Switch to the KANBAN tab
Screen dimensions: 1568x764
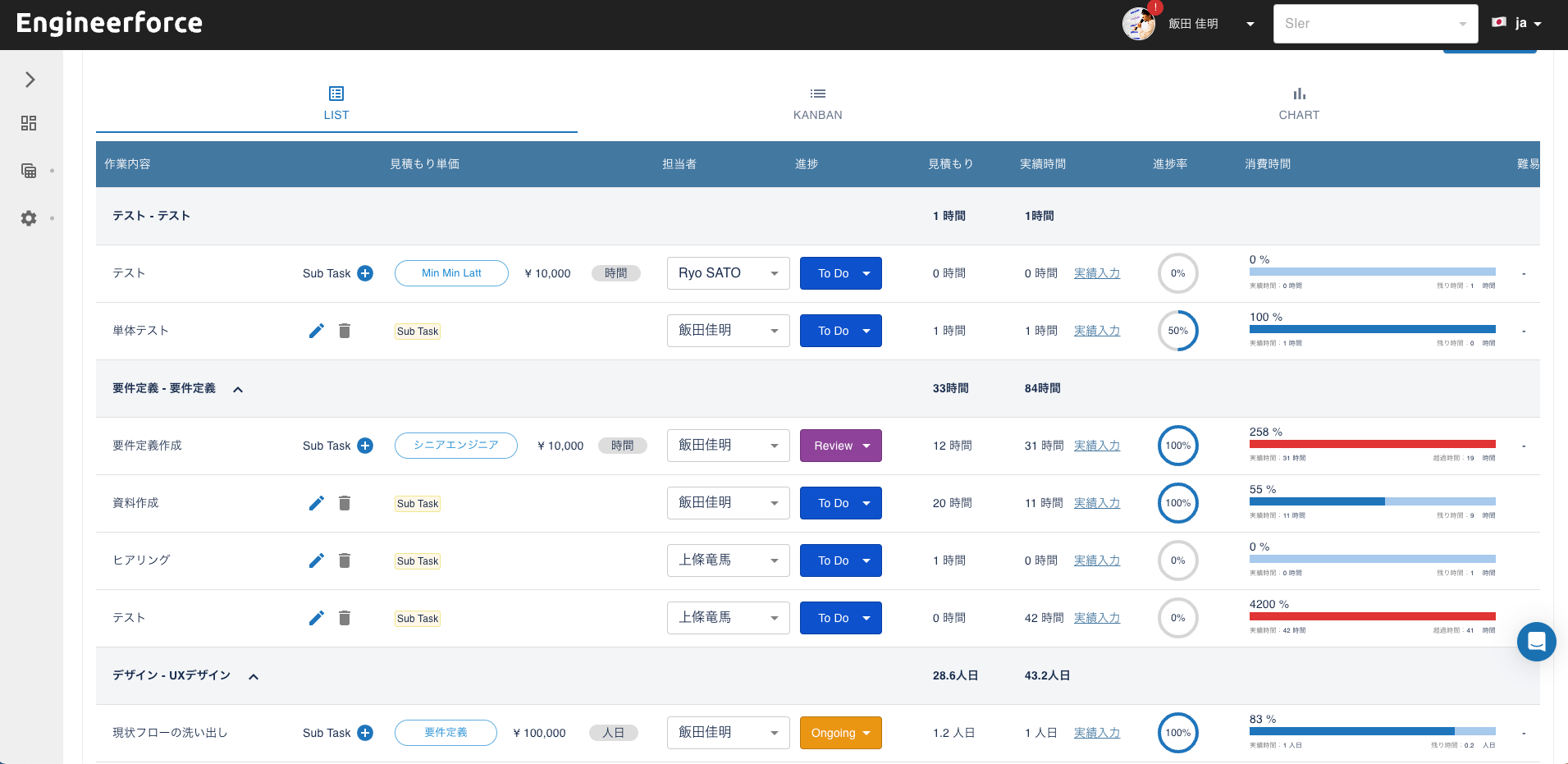[817, 103]
